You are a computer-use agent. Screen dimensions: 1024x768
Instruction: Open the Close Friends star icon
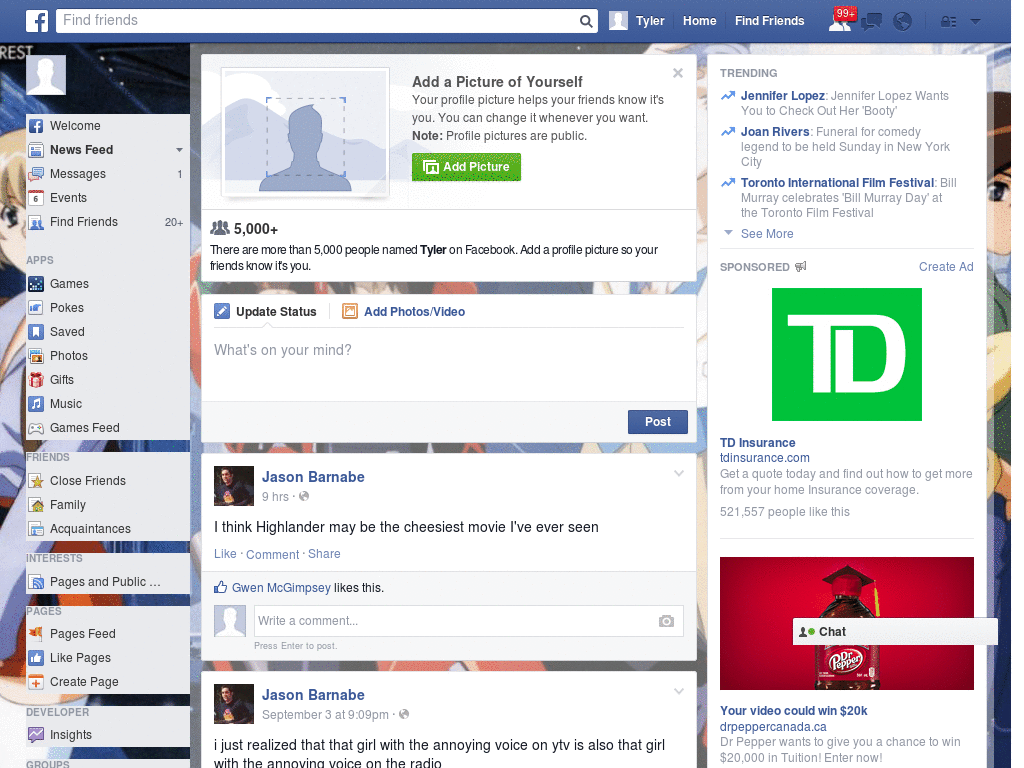[x=36, y=481]
